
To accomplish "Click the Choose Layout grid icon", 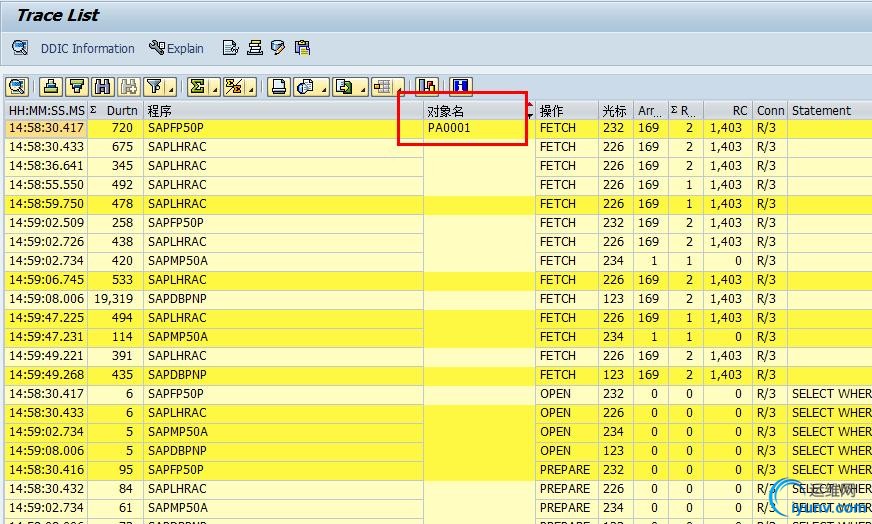I will tap(382, 87).
